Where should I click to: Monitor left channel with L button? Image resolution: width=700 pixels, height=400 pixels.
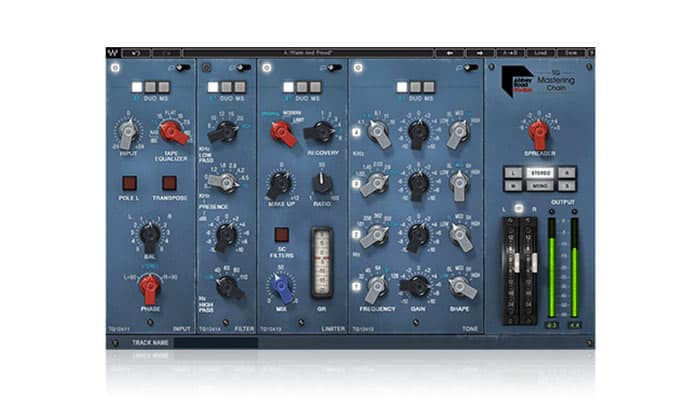[514, 173]
